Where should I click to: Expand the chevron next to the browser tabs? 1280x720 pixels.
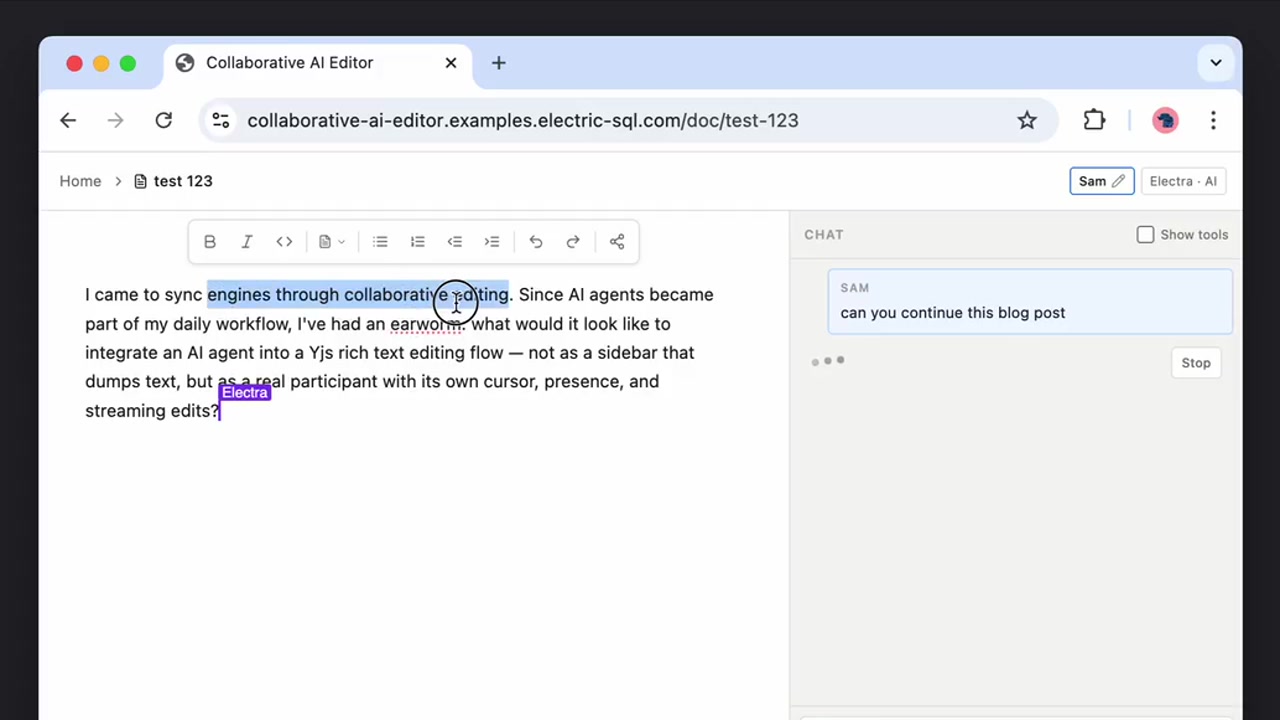click(1216, 62)
